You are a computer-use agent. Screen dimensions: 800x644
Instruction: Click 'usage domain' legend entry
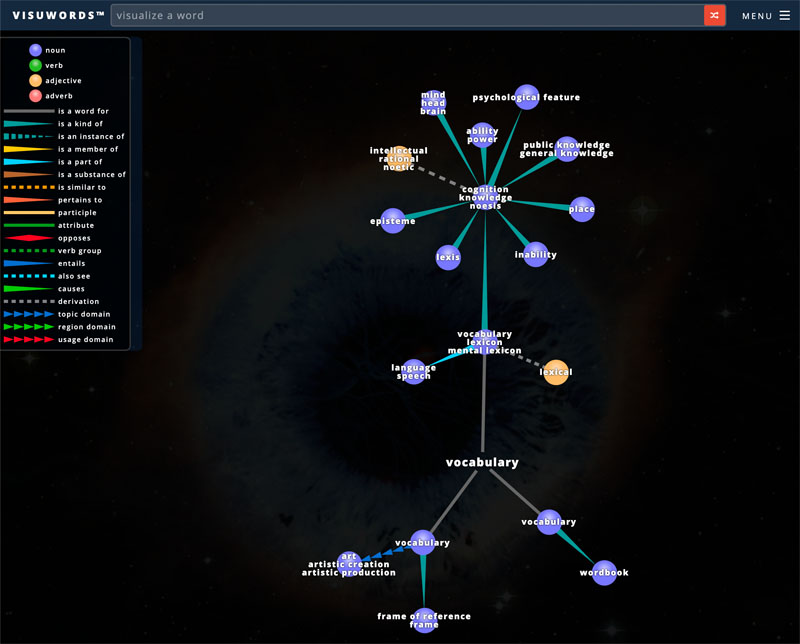(58, 339)
